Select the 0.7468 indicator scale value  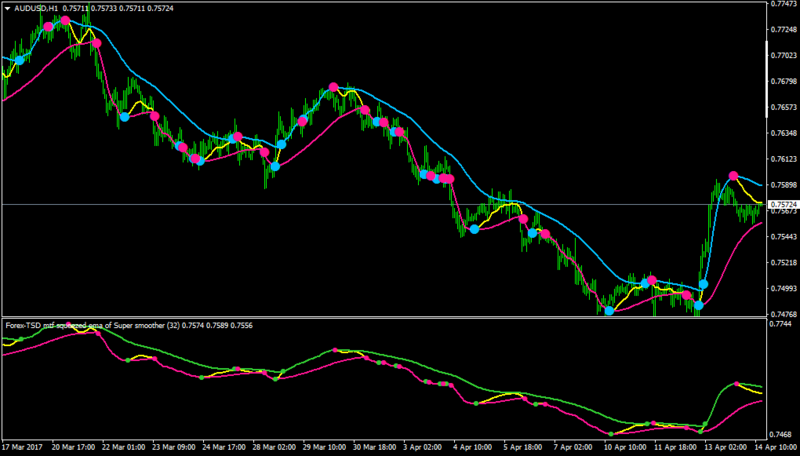[781, 435]
